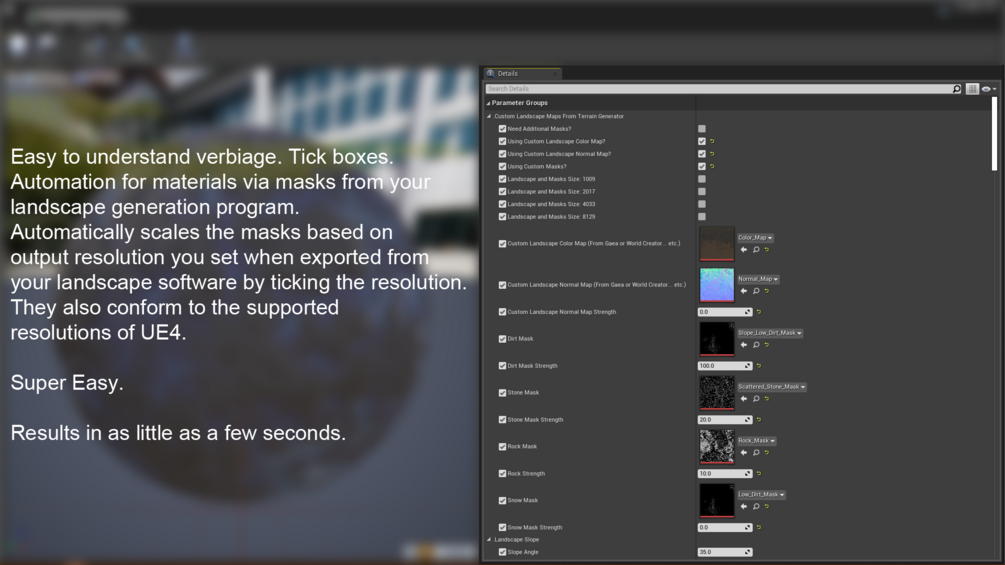Open the Scattered_Stone_Mask dropdown
Image resolution: width=1005 pixels, height=565 pixels.
click(x=772, y=387)
